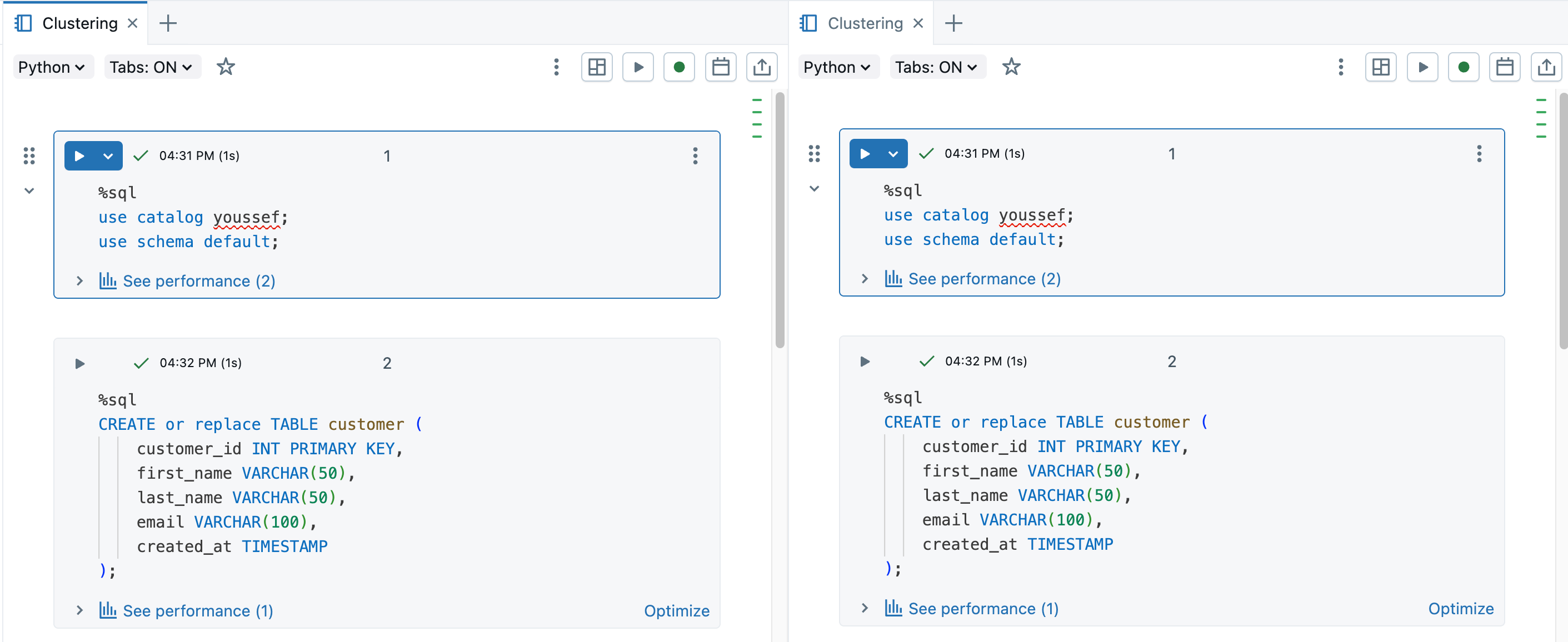The image size is (1568, 642).
Task: Open notebook kebab menu in right pane toolbar
Action: [x=1340, y=66]
